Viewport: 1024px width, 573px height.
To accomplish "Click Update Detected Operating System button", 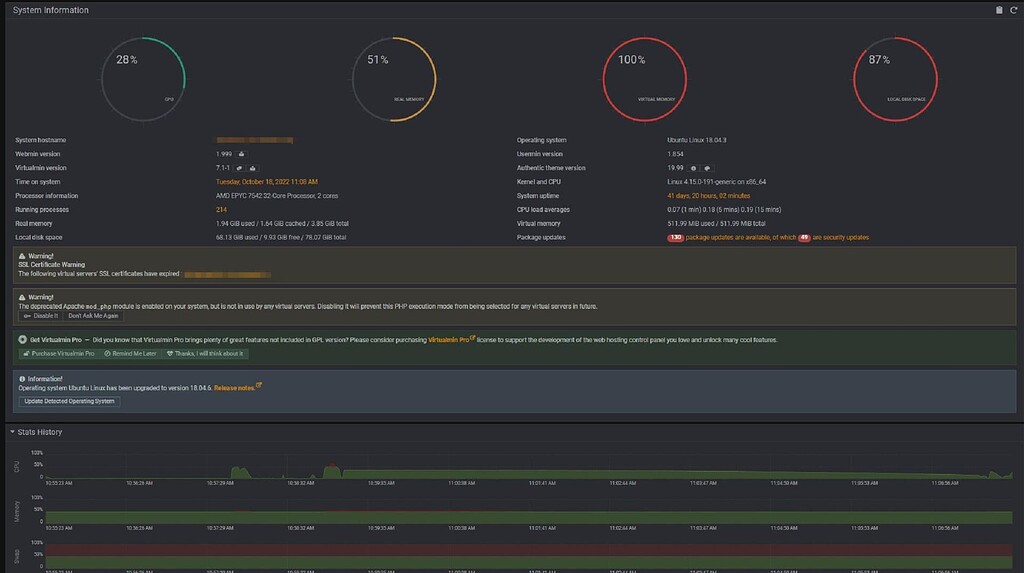I will tap(69, 401).
